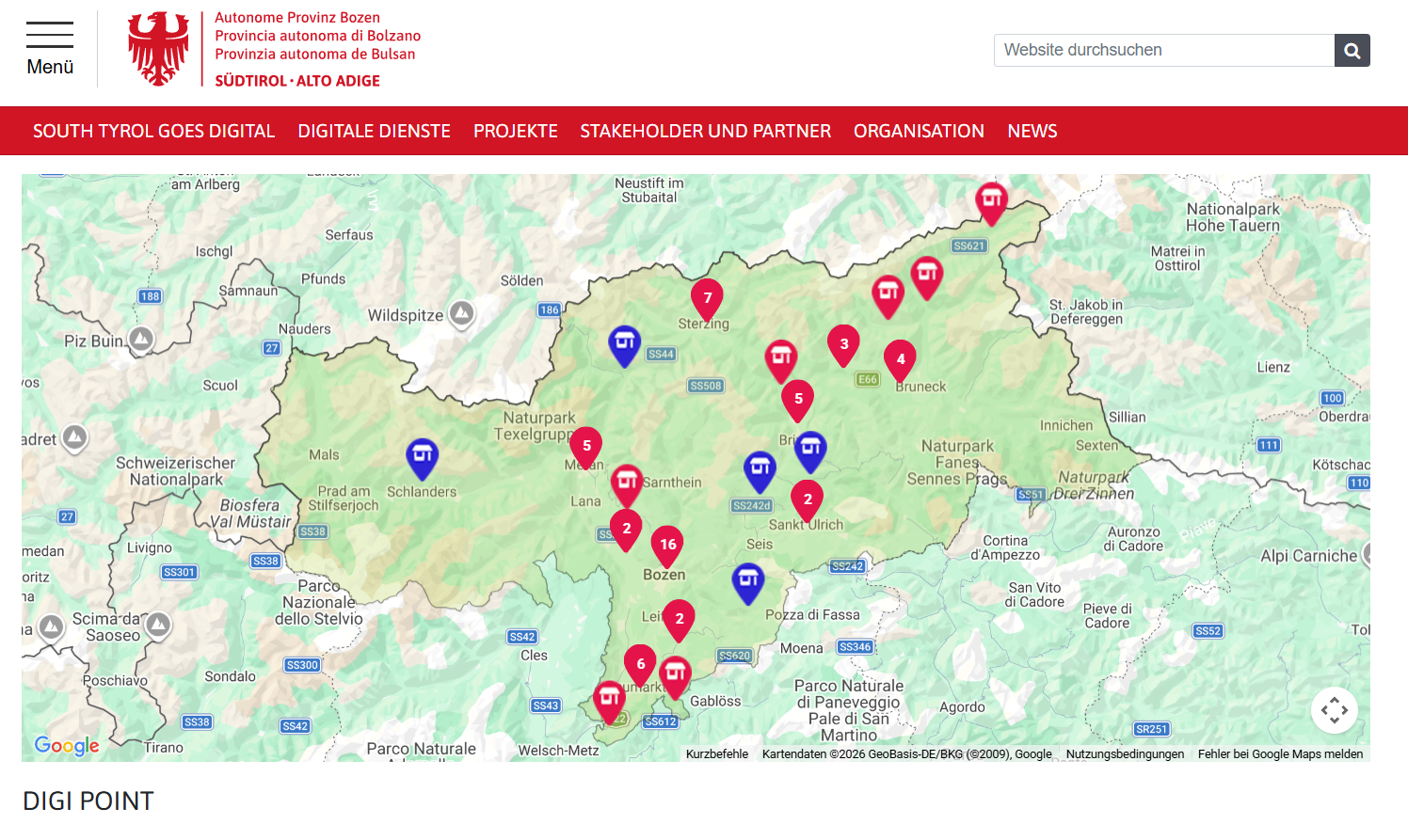The image size is (1408, 840).
Task: Open the hamburger Menü button
Action: pyautogui.click(x=50, y=50)
